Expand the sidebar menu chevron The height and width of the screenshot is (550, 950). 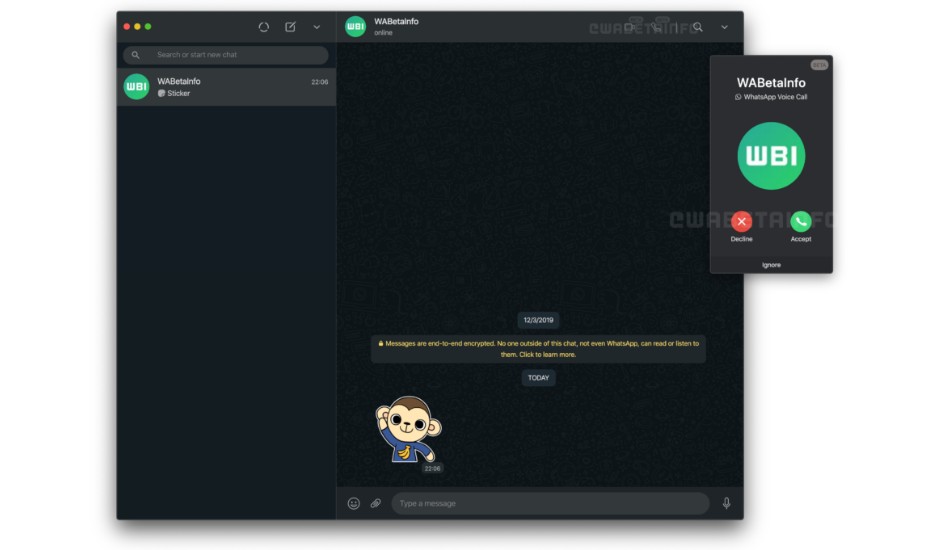316,27
